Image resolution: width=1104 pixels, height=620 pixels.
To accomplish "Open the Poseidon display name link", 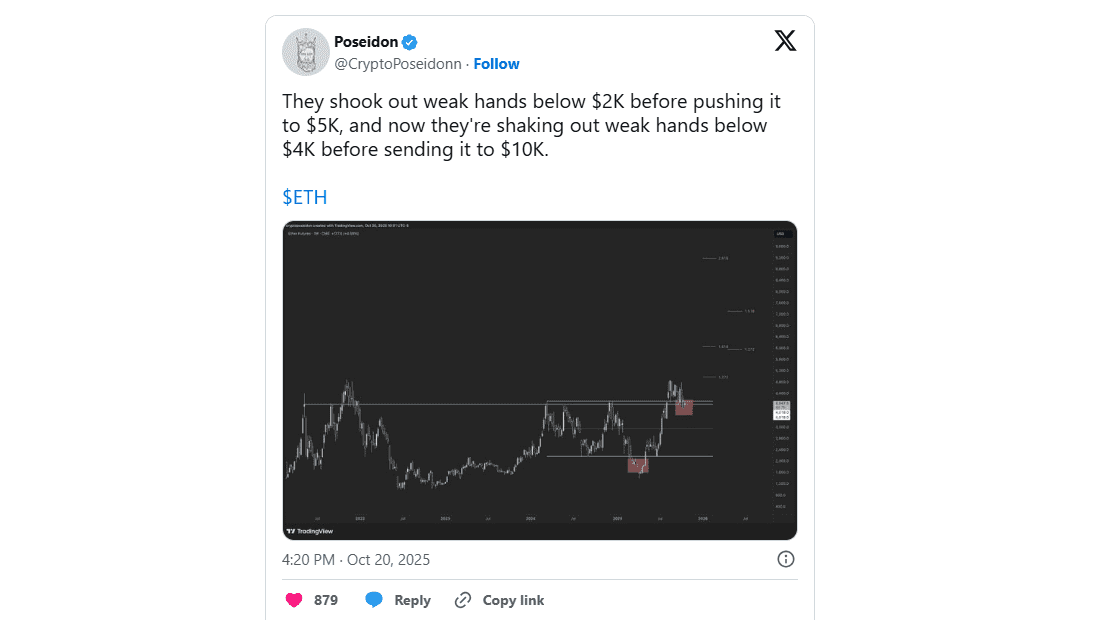I will [366, 42].
